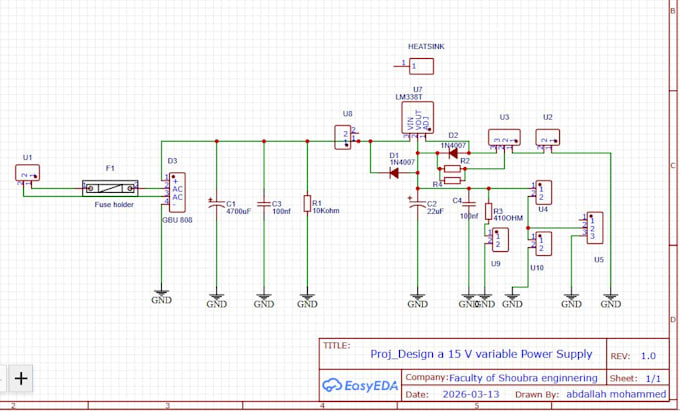Click the company text 'Faculty of Shoubra enginnering'
The height and width of the screenshot is (411, 680).
click(523, 378)
